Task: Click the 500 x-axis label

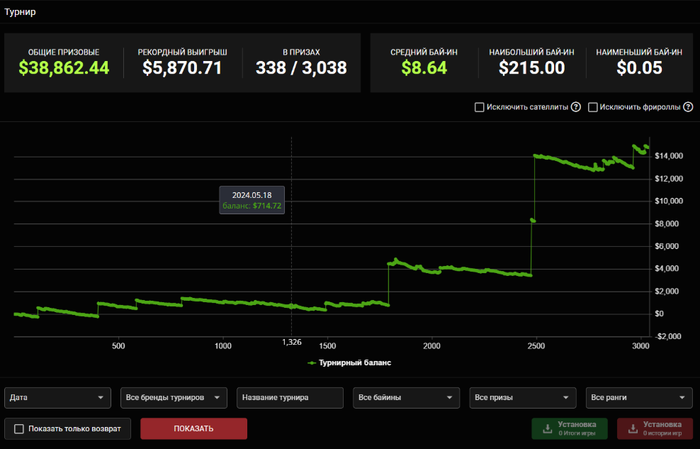Action: tap(118, 346)
